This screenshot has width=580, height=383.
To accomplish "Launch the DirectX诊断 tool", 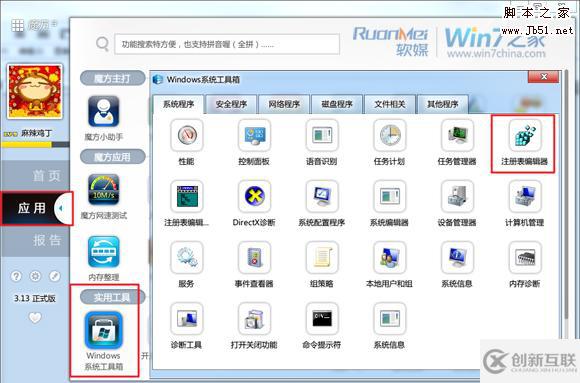I will (x=254, y=196).
